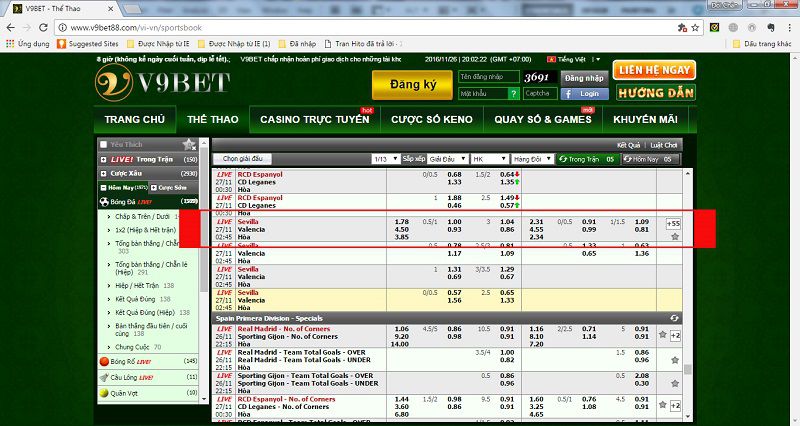Click the football icon next to Bóng Đá
Screen dimensions: 800x426
click(x=104, y=202)
